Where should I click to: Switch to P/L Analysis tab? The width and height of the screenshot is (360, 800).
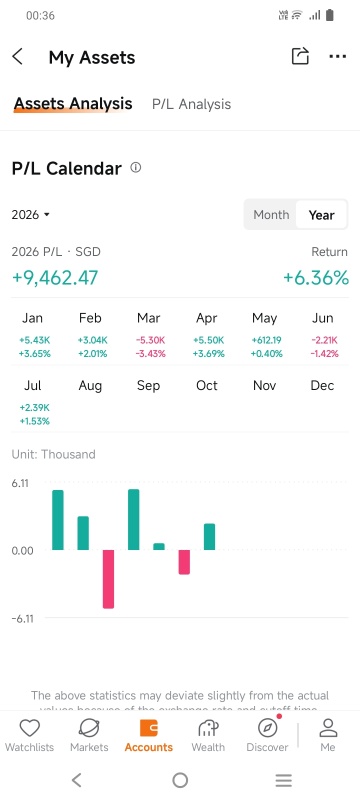point(191,104)
